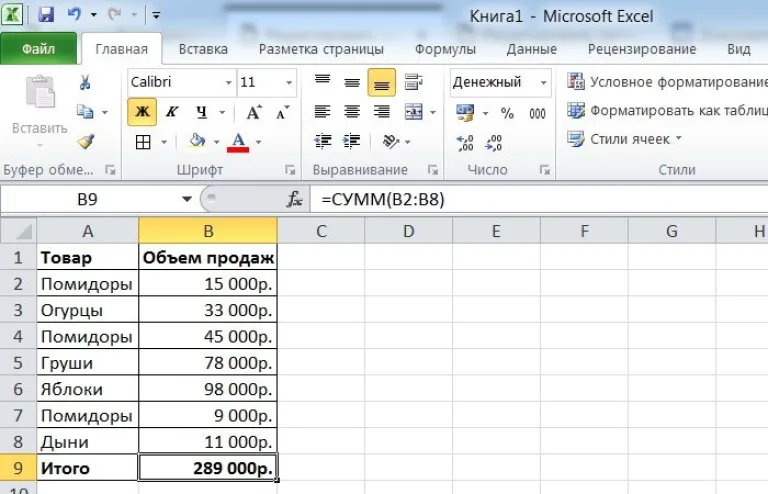The image size is (768, 494).
Task: Click the fx Insert Function icon
Action: click(x=294, y=199)
